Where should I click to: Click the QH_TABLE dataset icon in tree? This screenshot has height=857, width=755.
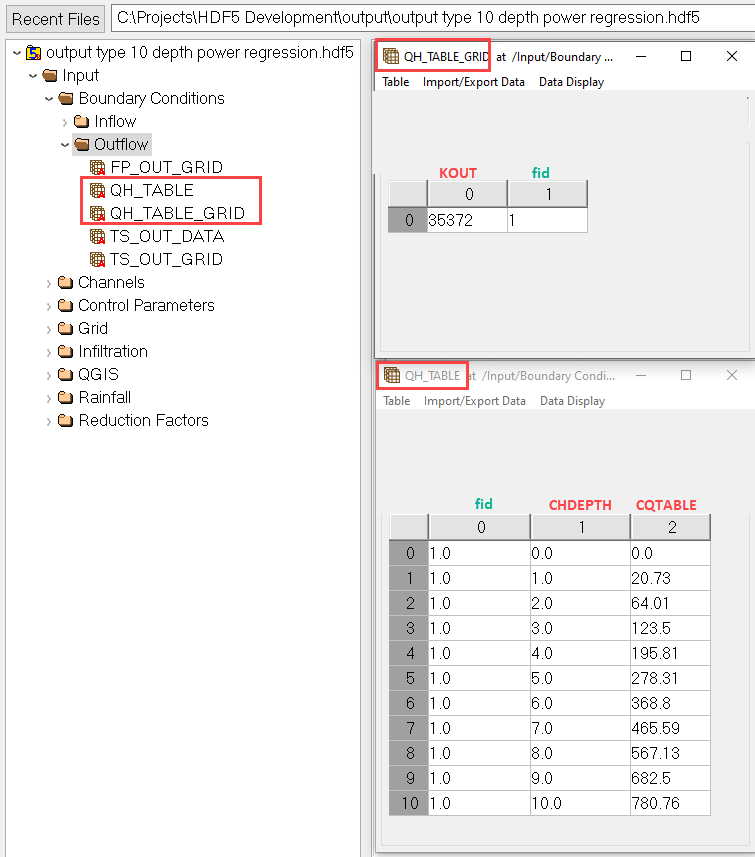(97, 190)
